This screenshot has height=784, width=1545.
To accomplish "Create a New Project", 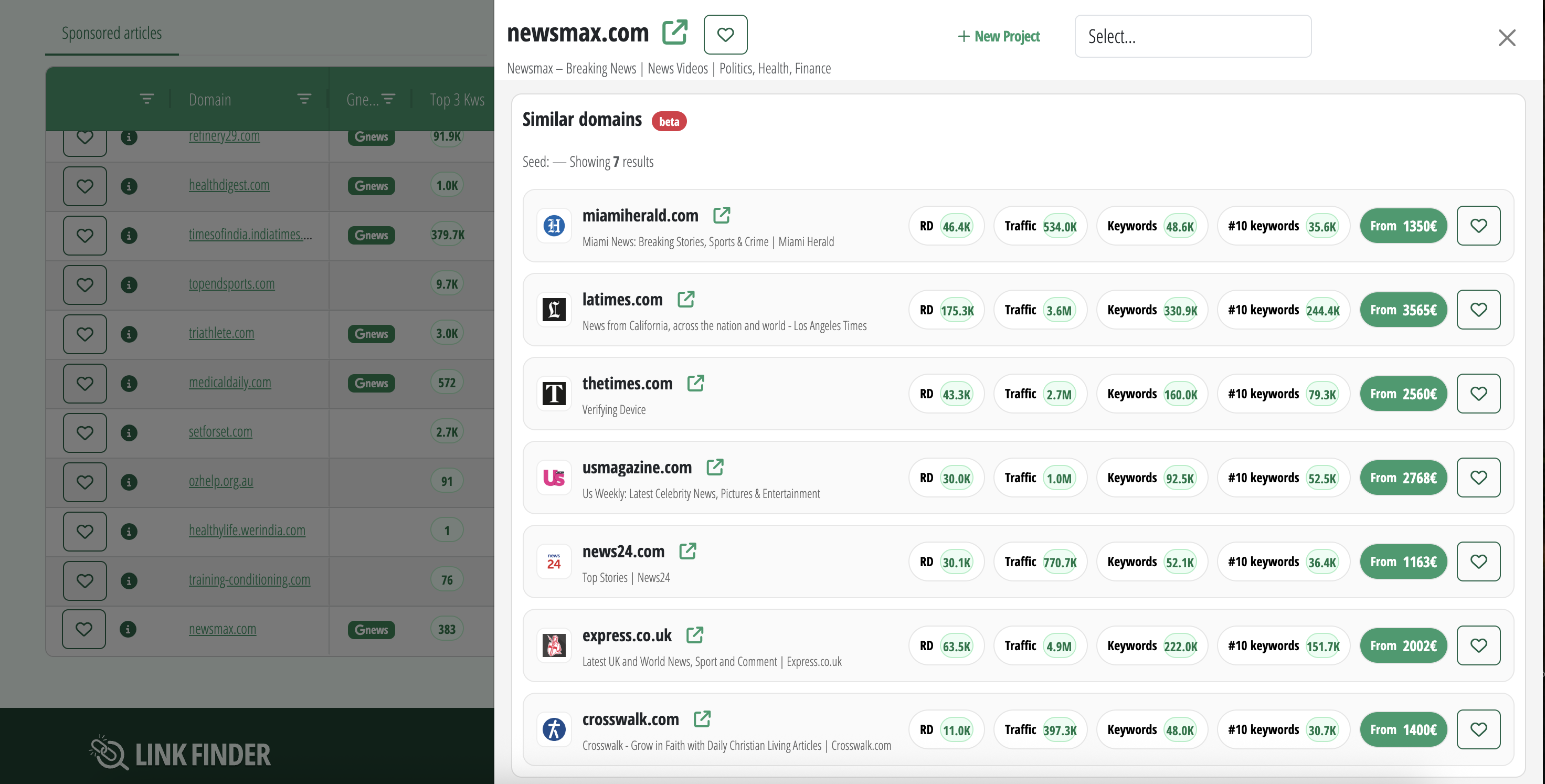I will pos(999,37).
